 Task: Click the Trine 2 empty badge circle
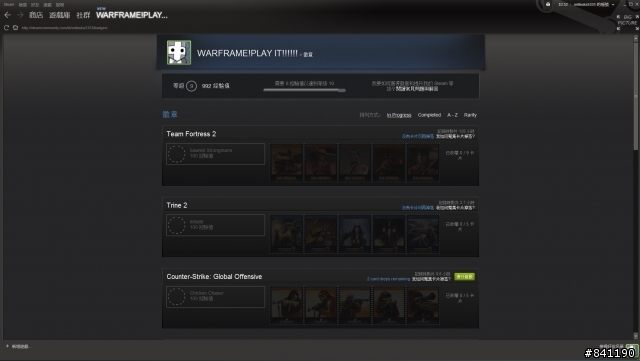(176, 225)
